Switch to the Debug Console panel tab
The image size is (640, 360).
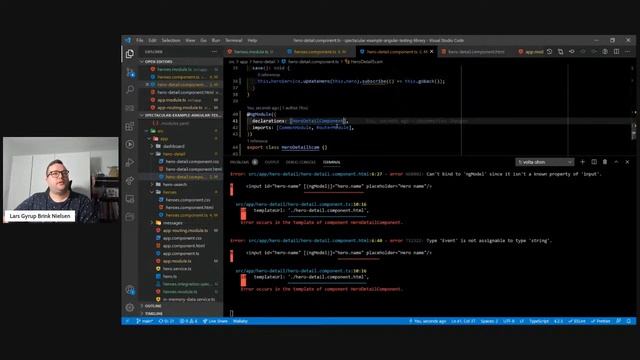(301, 162)
